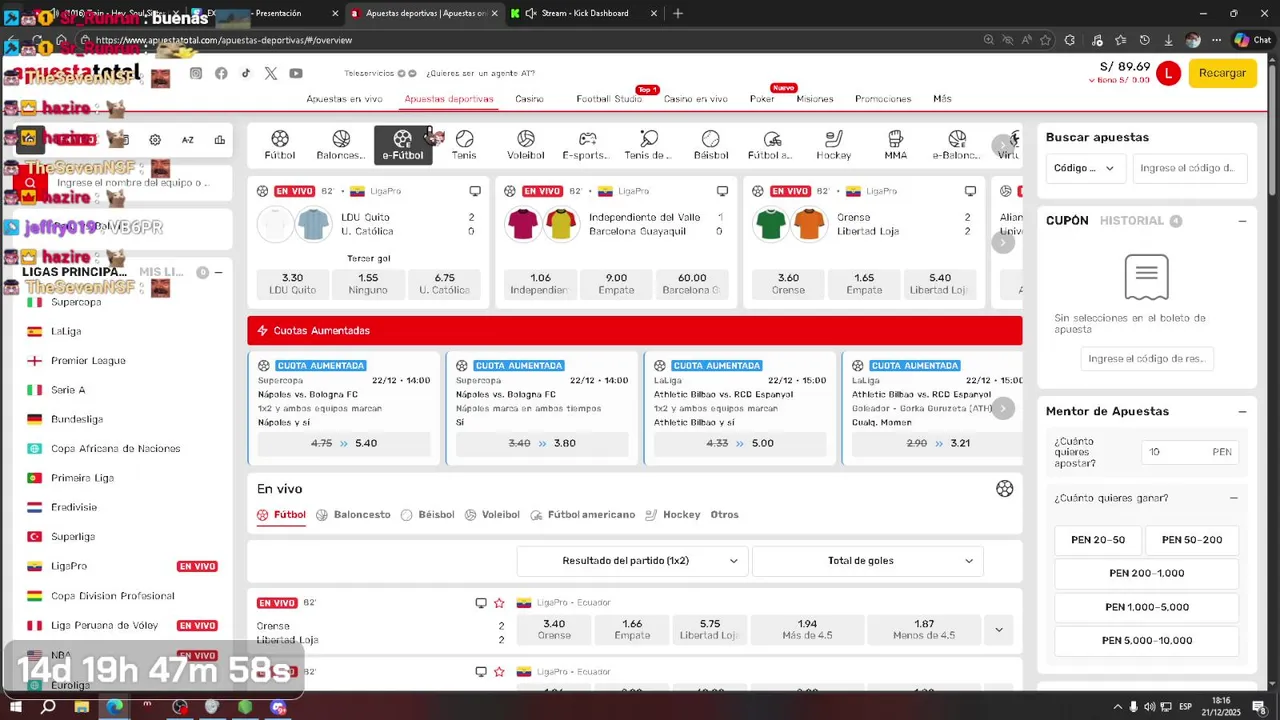
Task: Open Bundesliga in leagues sidebar
Action: tap(77, 419)
